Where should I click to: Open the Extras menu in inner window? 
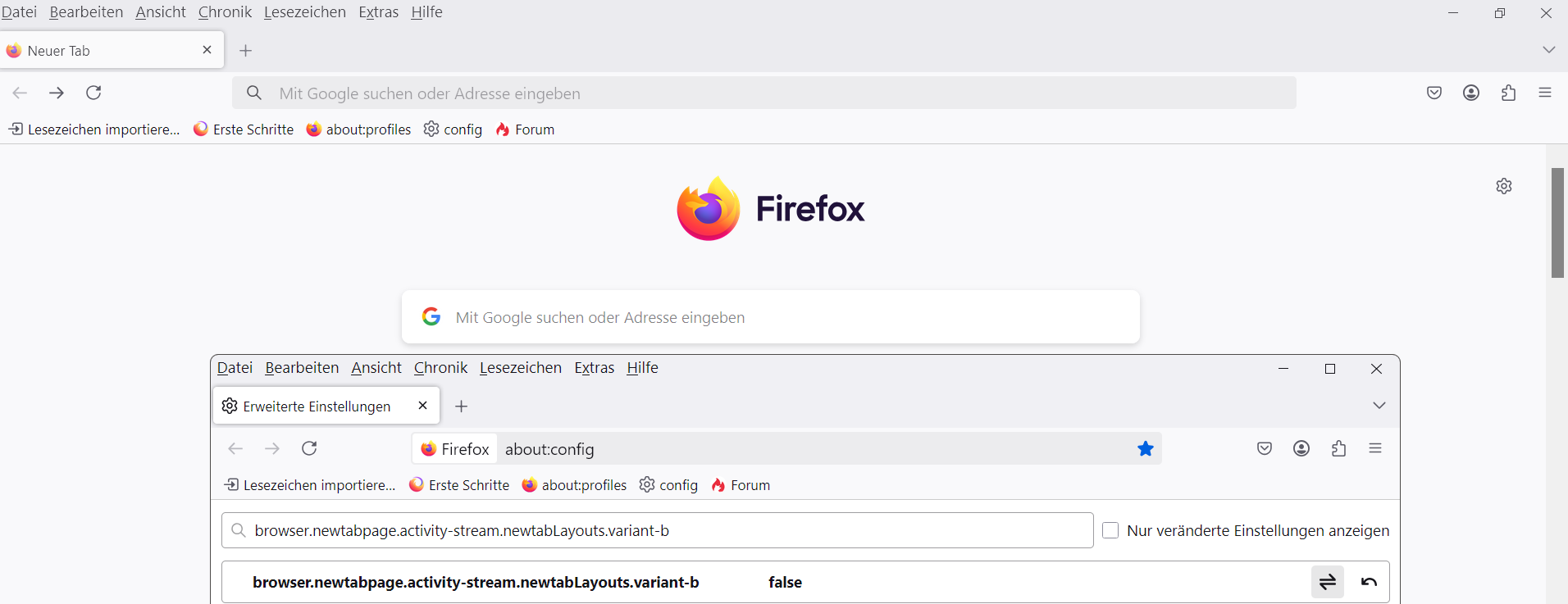click(594, 368)
